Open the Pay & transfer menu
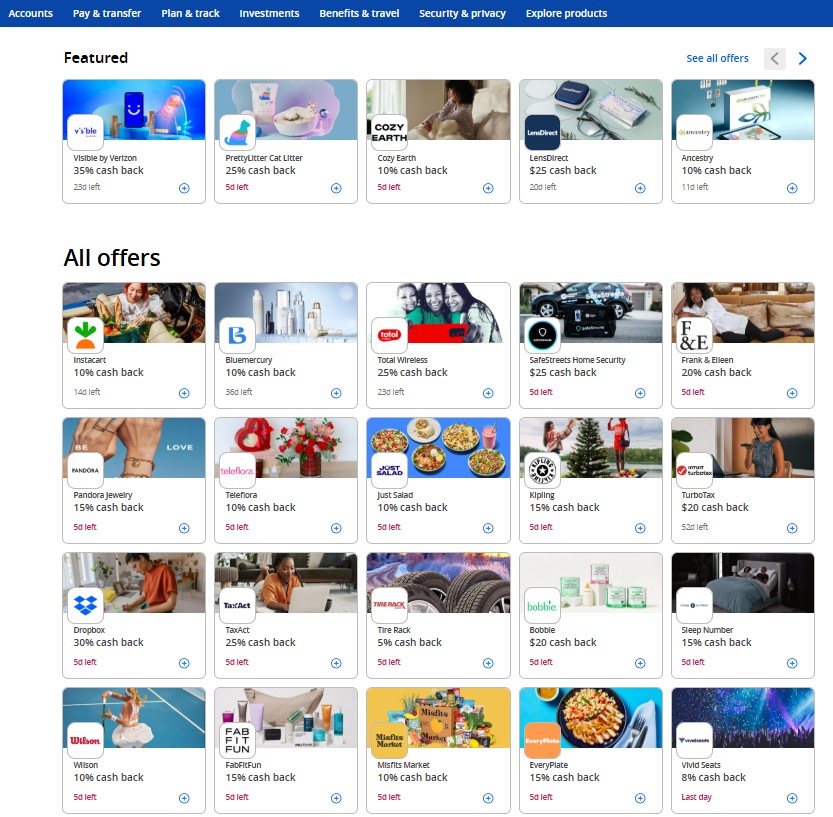 point(107,13)
